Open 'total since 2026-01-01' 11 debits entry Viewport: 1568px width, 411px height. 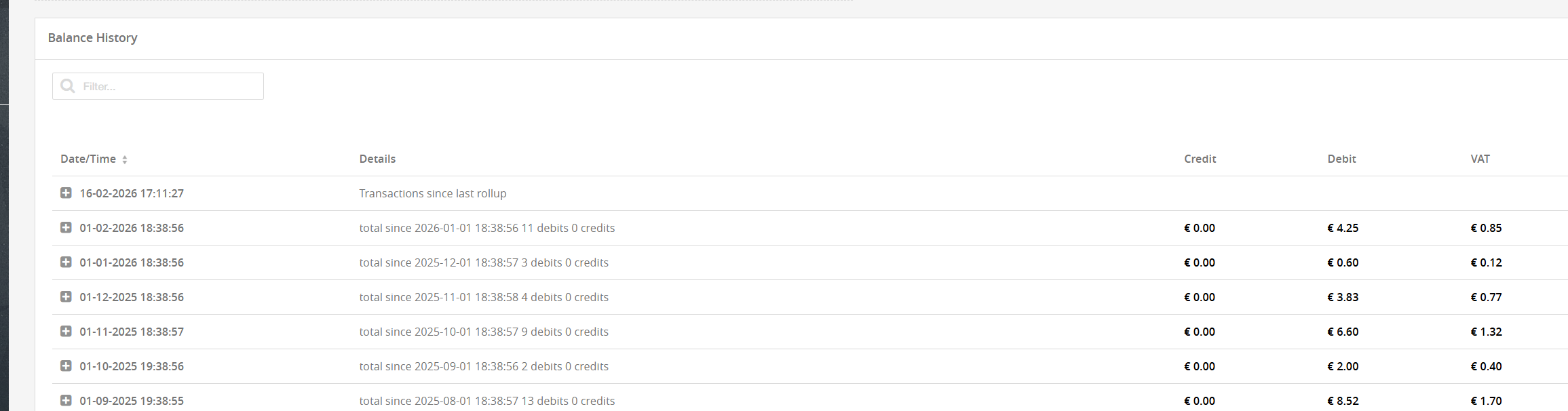(x=486, y=229)
